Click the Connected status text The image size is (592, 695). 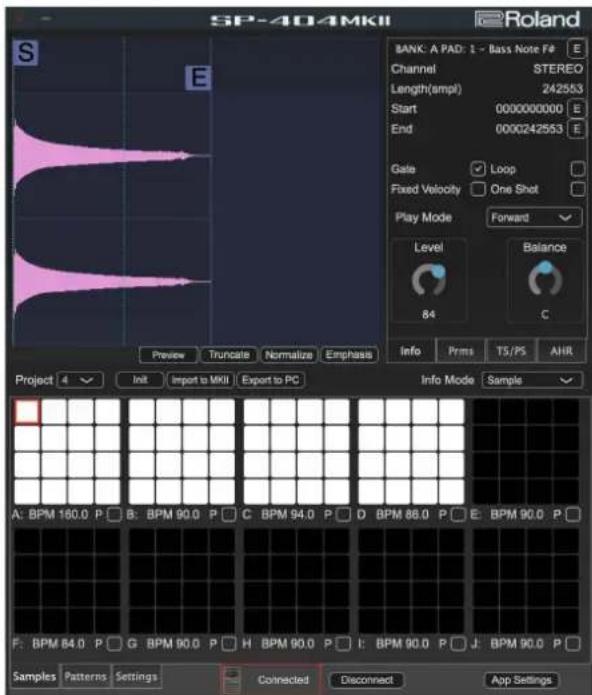coord(283,680)
